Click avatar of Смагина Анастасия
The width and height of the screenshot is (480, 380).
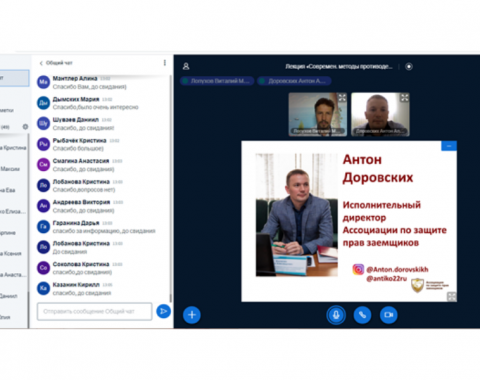coord(43,165)
